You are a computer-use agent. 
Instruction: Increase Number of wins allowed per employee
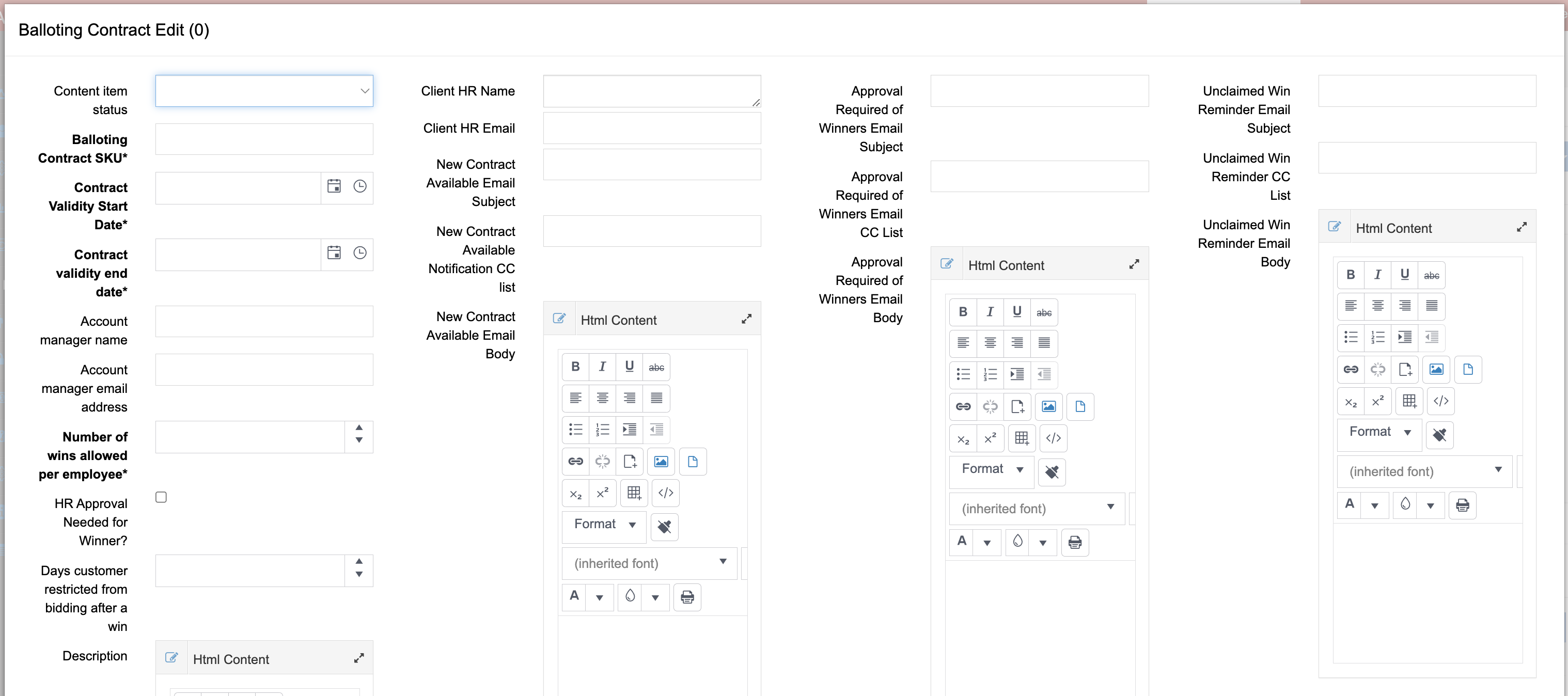pyautogui.click(x=359, y=428)
